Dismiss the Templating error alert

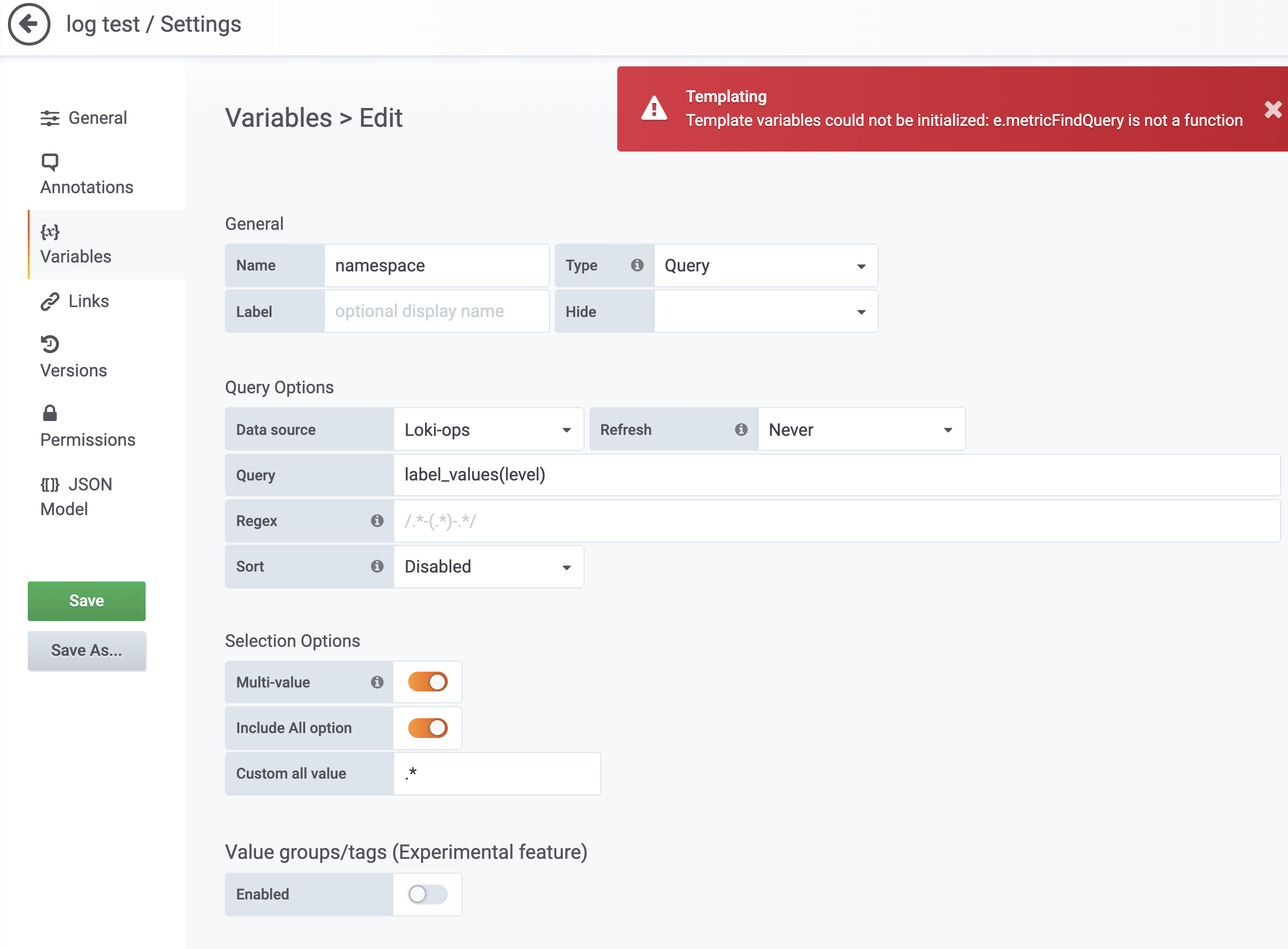(x=1273, y=109)
